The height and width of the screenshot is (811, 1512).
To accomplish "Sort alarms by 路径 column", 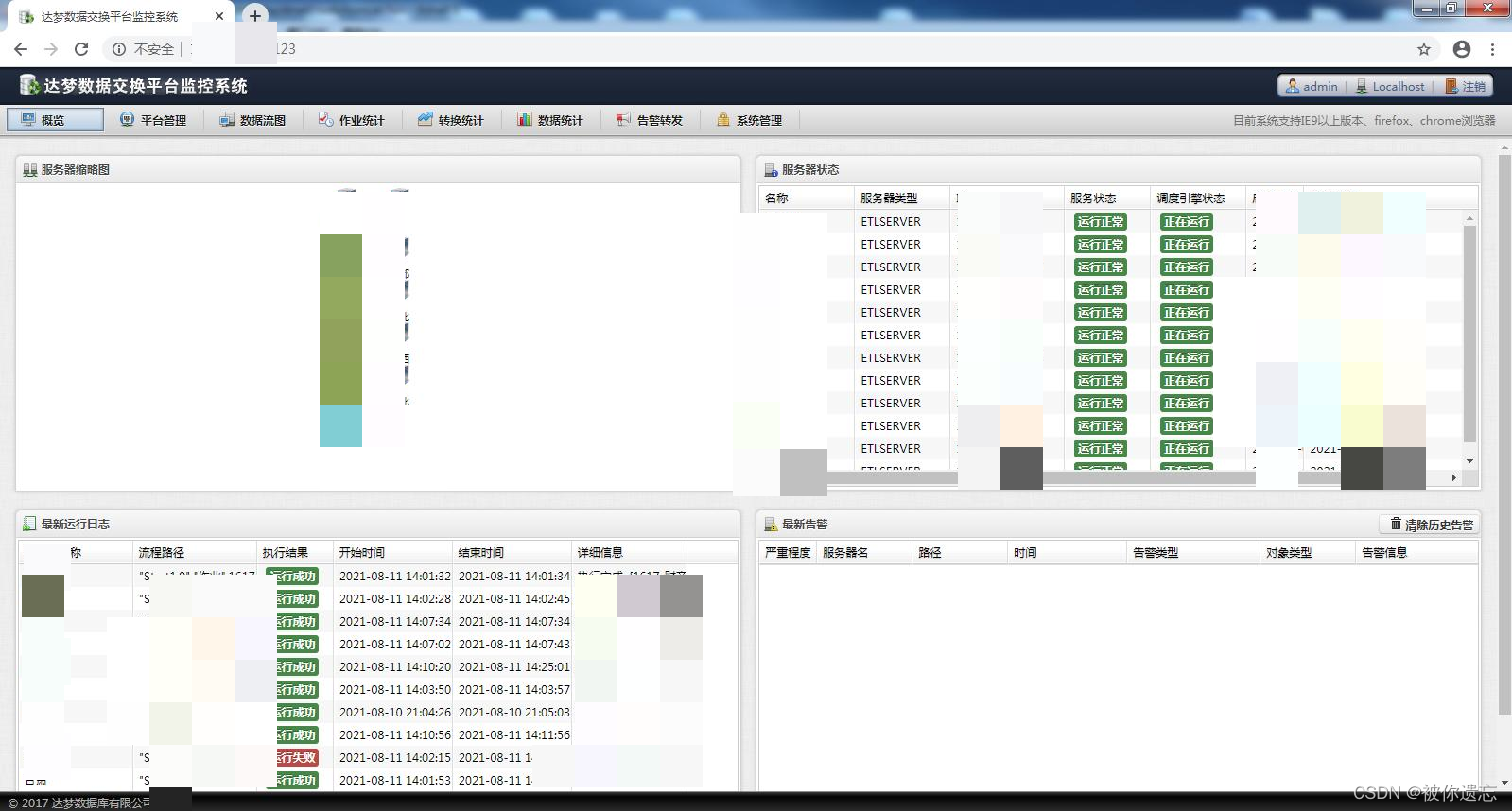I will click(960, 553).
